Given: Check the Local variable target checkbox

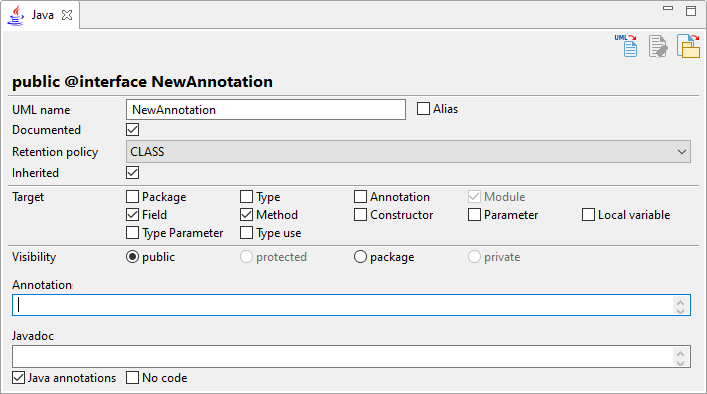Looking at the screenshot, I should 588,215.
